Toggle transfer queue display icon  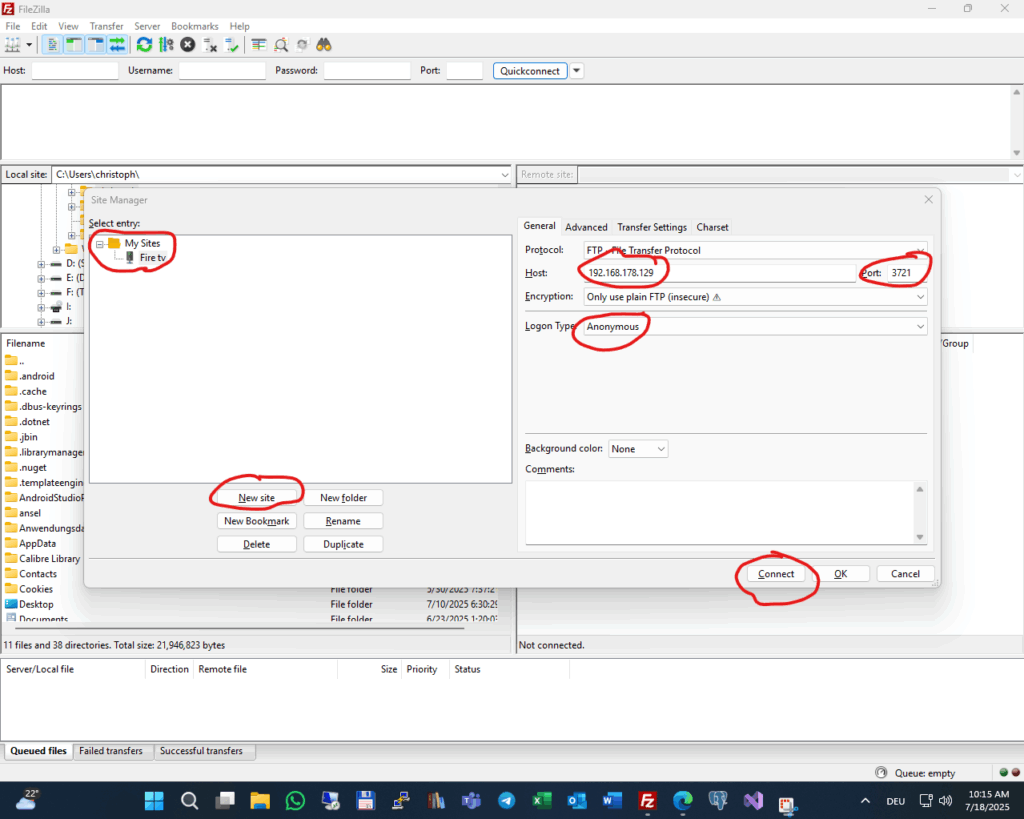(117, 45)
